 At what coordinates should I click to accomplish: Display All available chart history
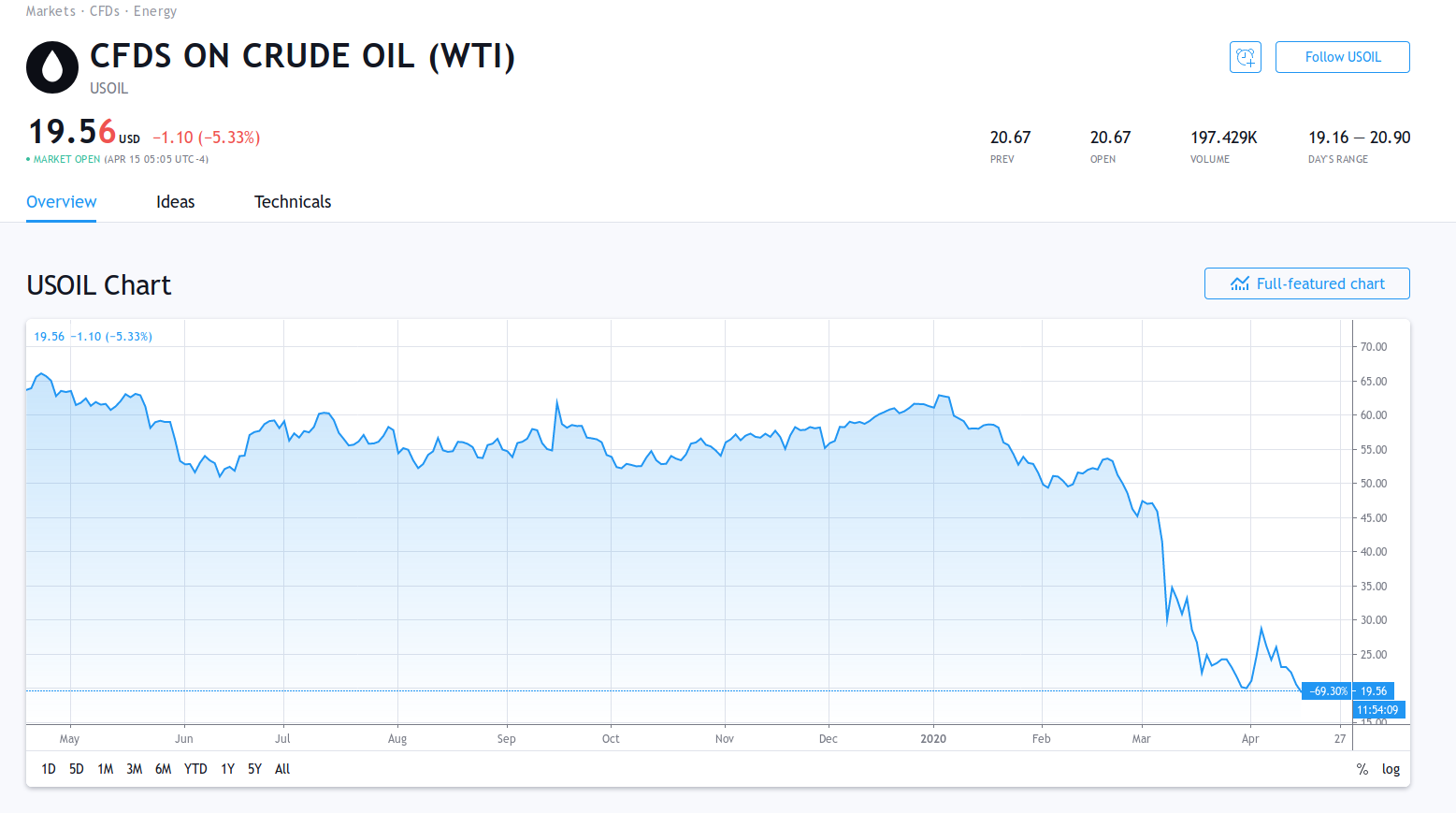(x=282, y=769)
